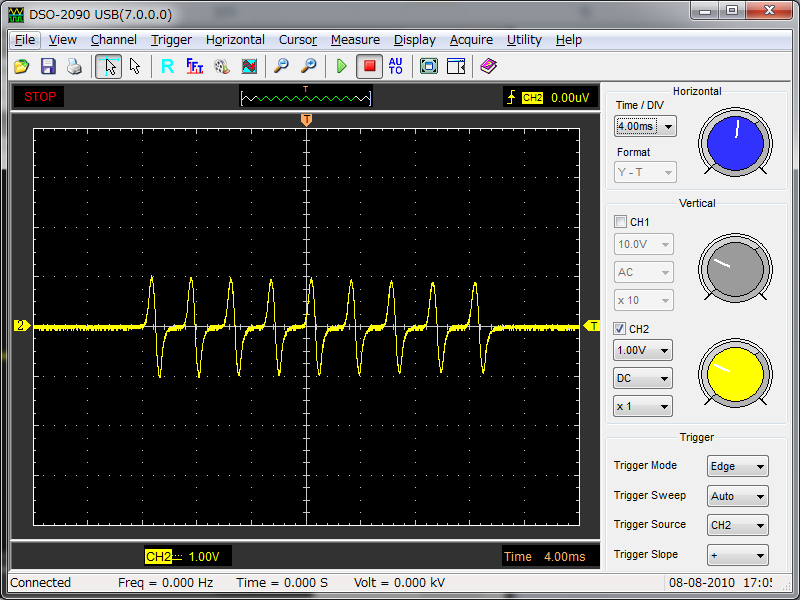800x600 pixels.
Task: Open the Acquire menu
Action: 471,40
